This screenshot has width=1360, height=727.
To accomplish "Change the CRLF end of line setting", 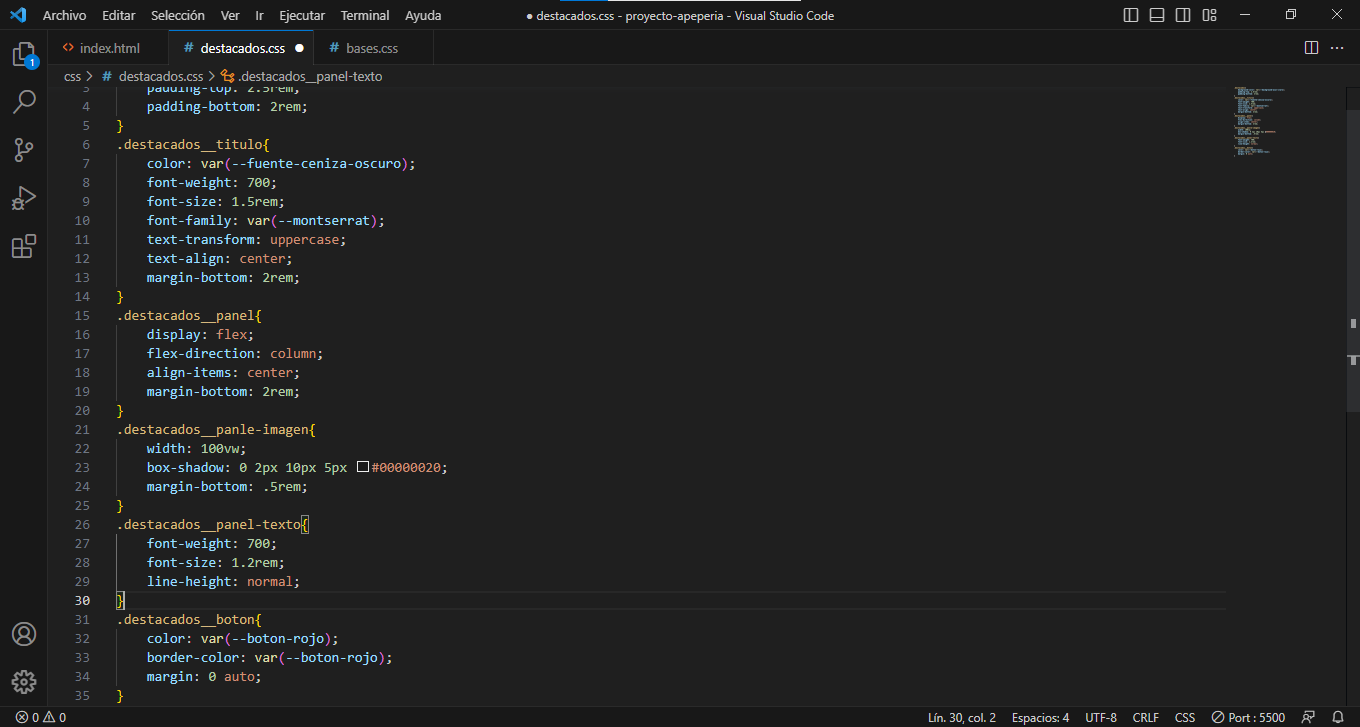I will pyautogui.click(x=1146, y=717).
